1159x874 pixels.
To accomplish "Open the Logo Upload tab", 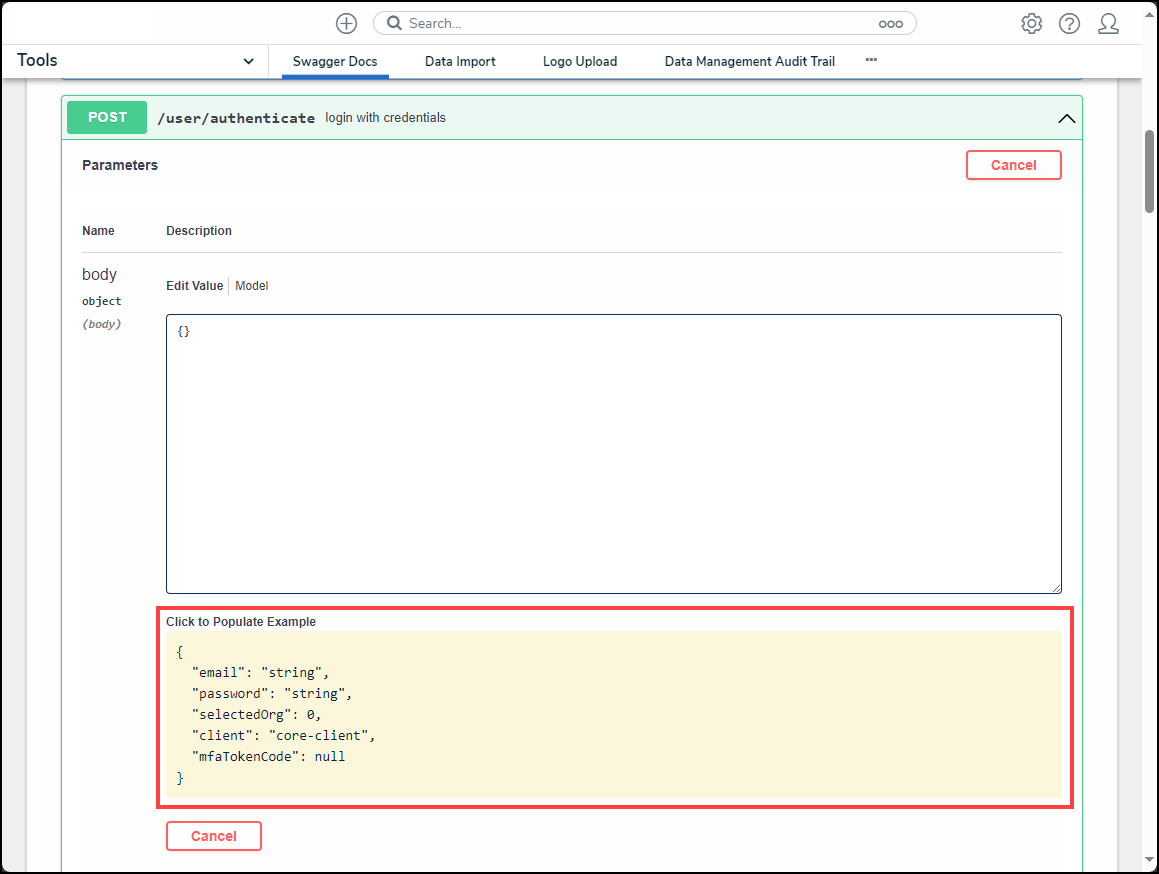I will tap(580, 61).
